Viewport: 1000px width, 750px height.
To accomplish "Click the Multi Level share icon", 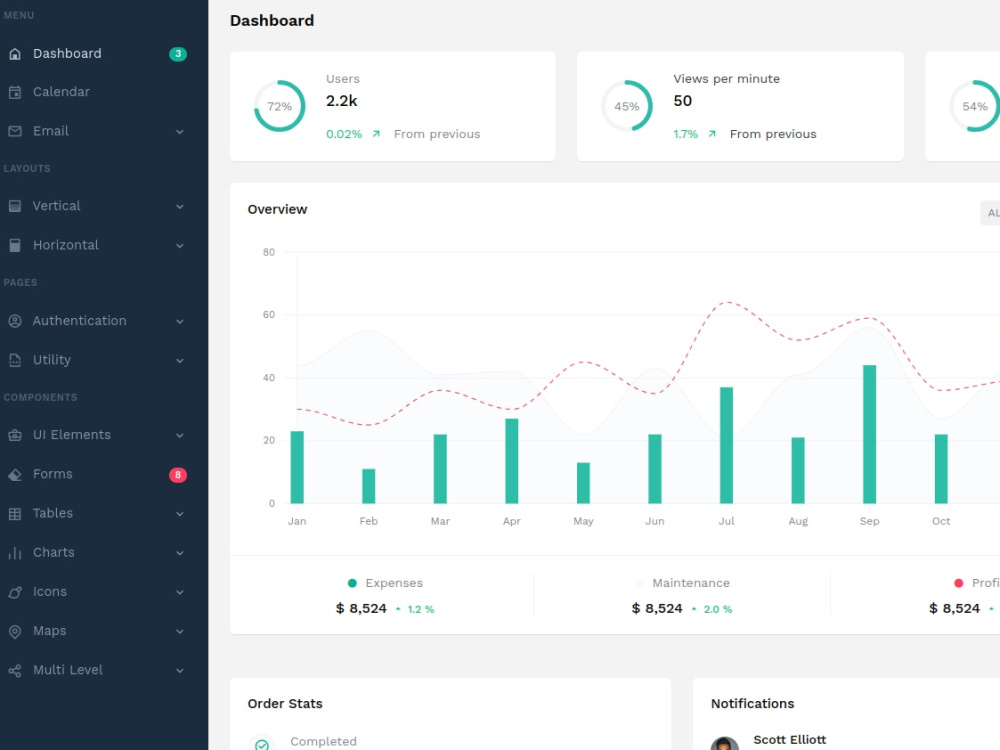I will coord(15,671).
